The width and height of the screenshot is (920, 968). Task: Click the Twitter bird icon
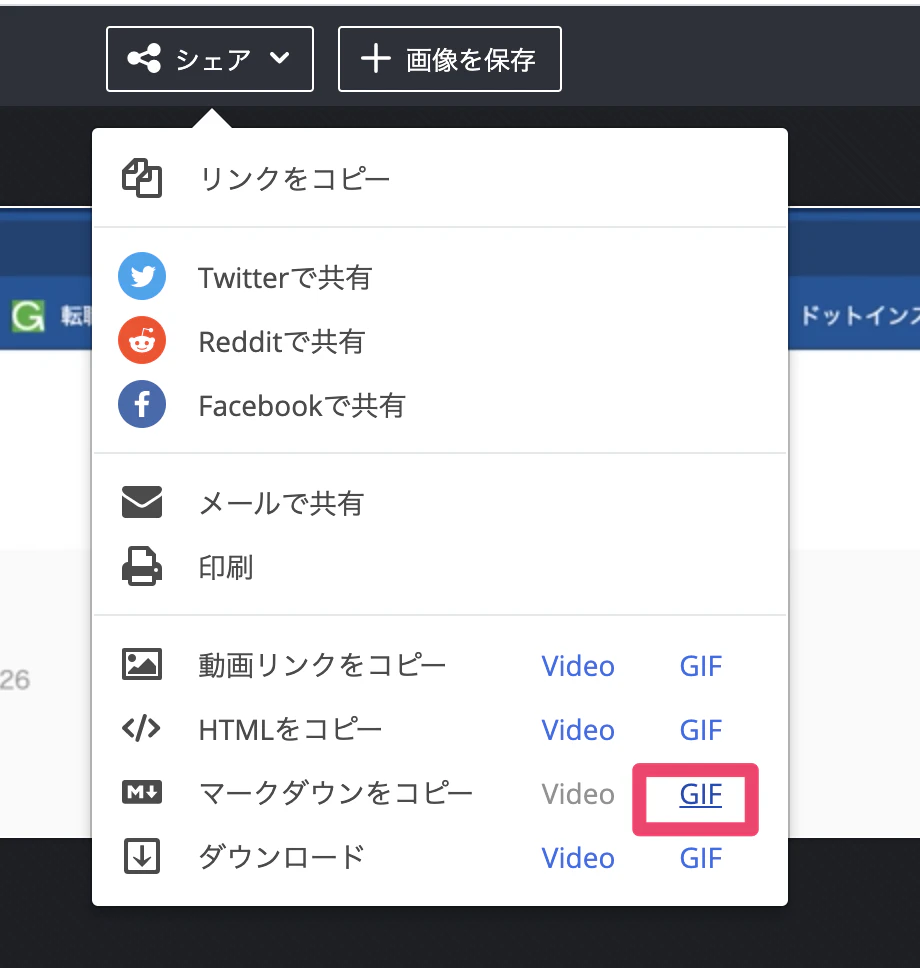click(x=142, y=276)
